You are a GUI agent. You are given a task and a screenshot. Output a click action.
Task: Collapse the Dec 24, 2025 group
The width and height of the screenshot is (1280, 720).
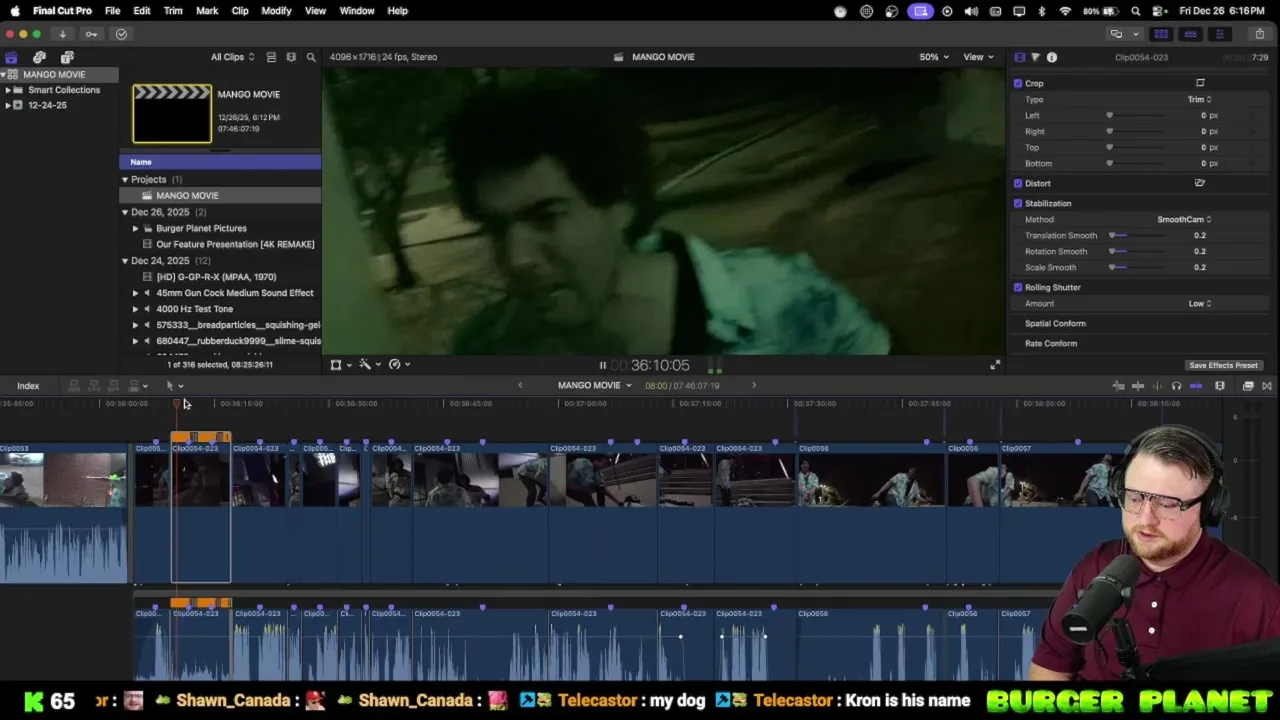(125, 260)
